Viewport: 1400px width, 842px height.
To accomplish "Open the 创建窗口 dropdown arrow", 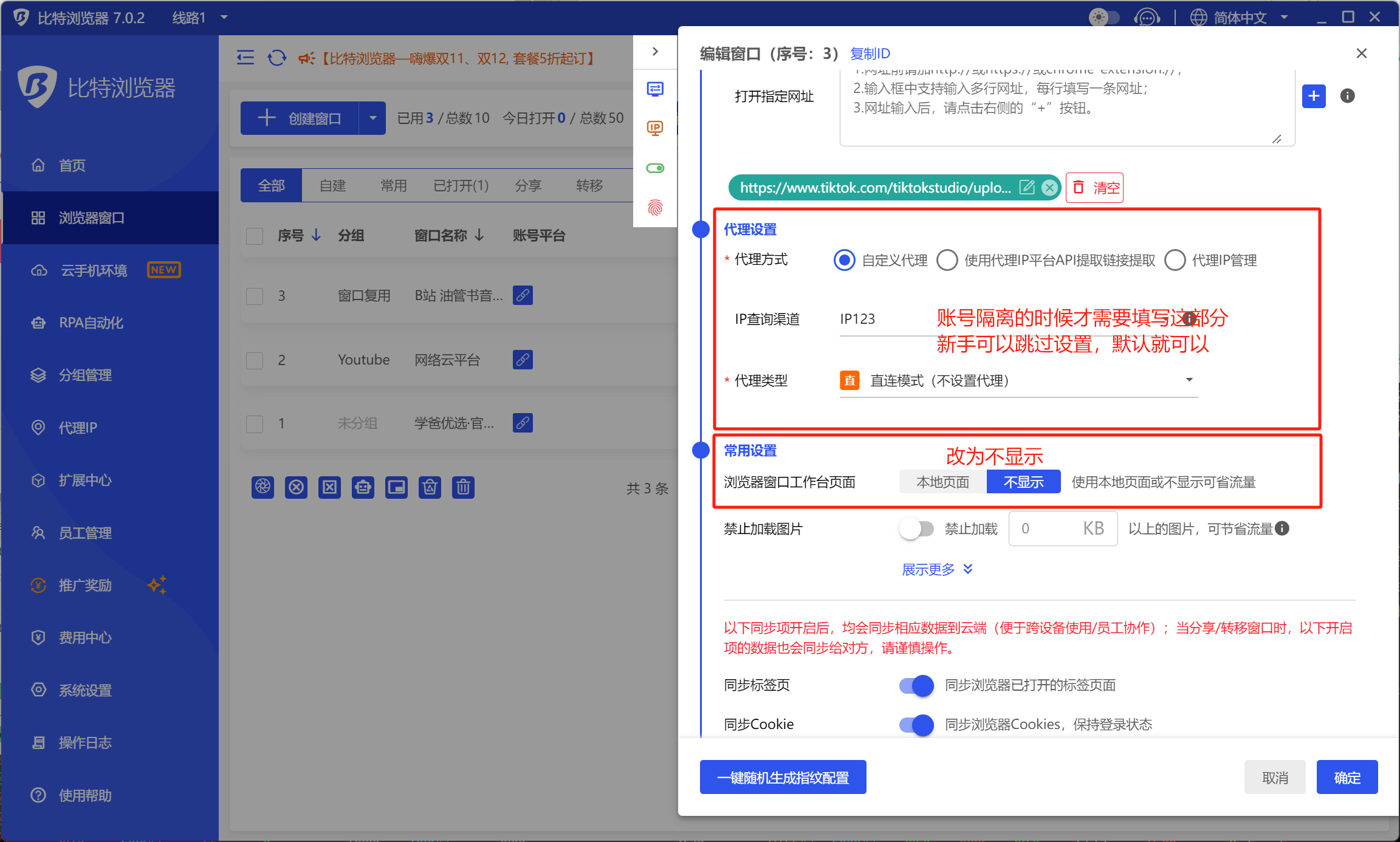I will (372, 118).
